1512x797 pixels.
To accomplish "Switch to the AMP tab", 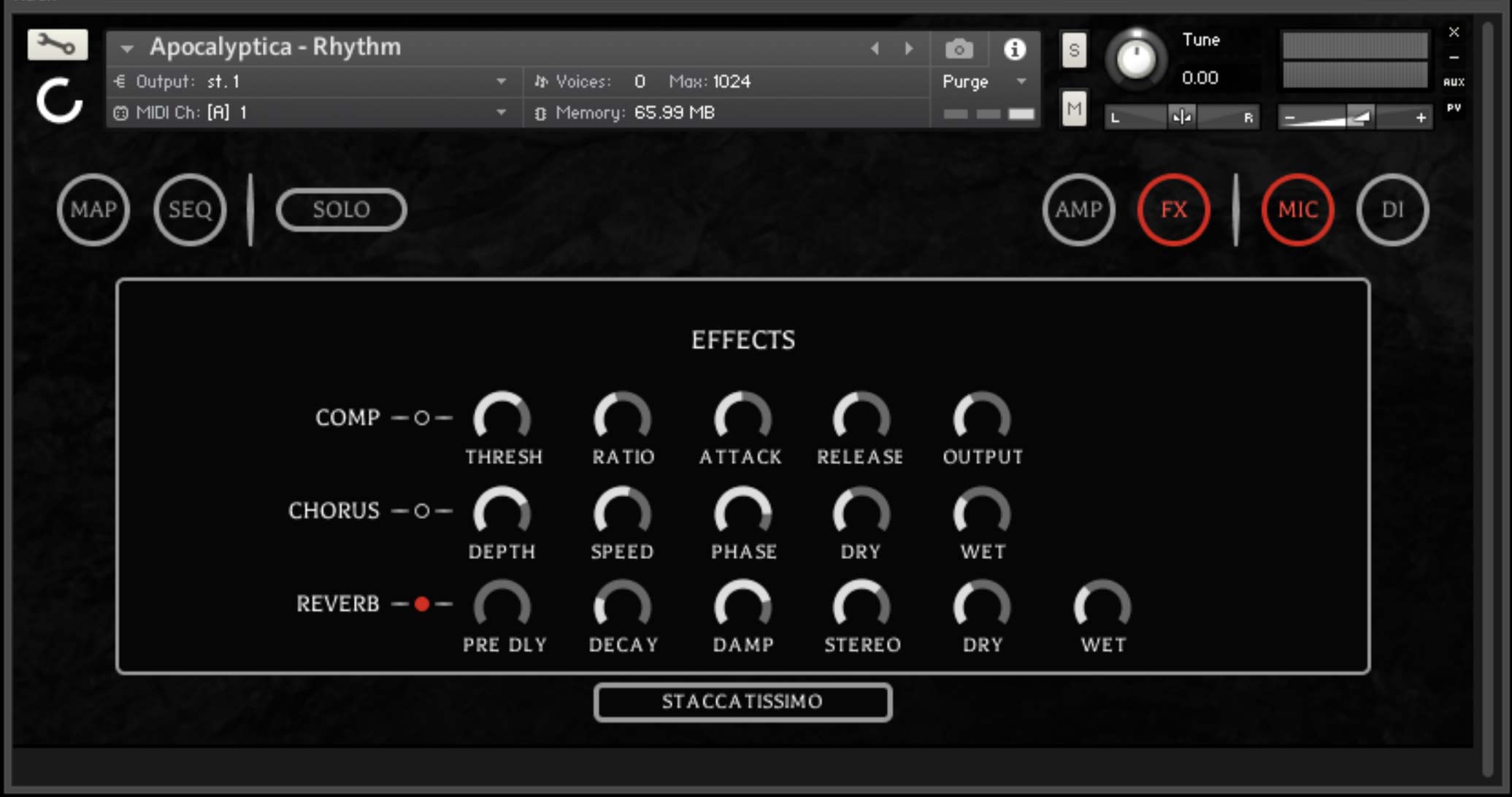I will (x=1078, y=210).
